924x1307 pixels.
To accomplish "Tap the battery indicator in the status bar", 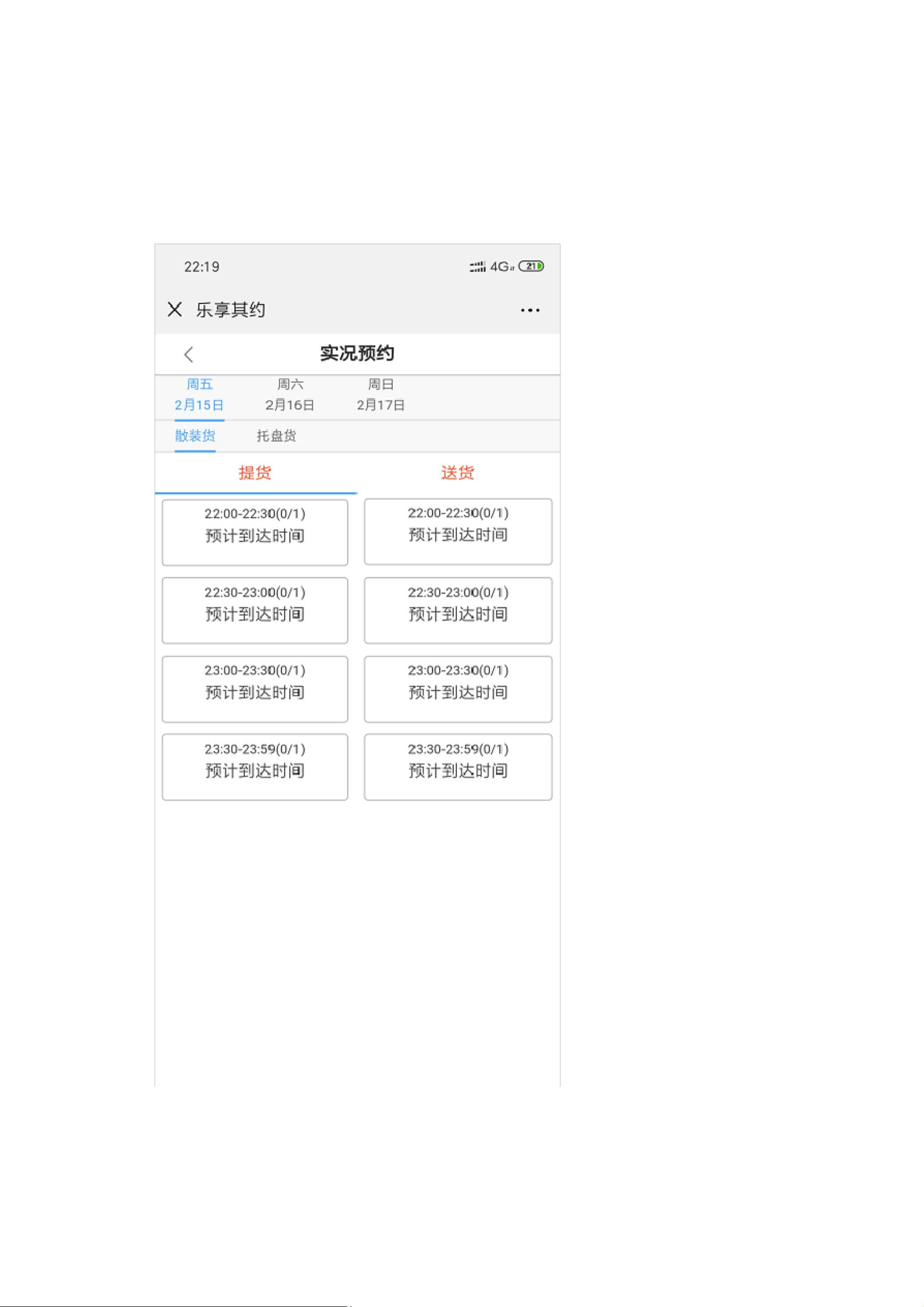I will click(x=532, y=266).
